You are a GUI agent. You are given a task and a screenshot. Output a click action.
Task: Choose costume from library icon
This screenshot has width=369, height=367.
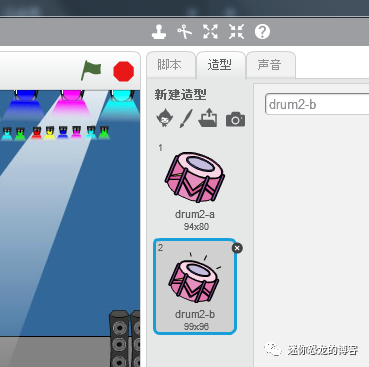[164, 119]
